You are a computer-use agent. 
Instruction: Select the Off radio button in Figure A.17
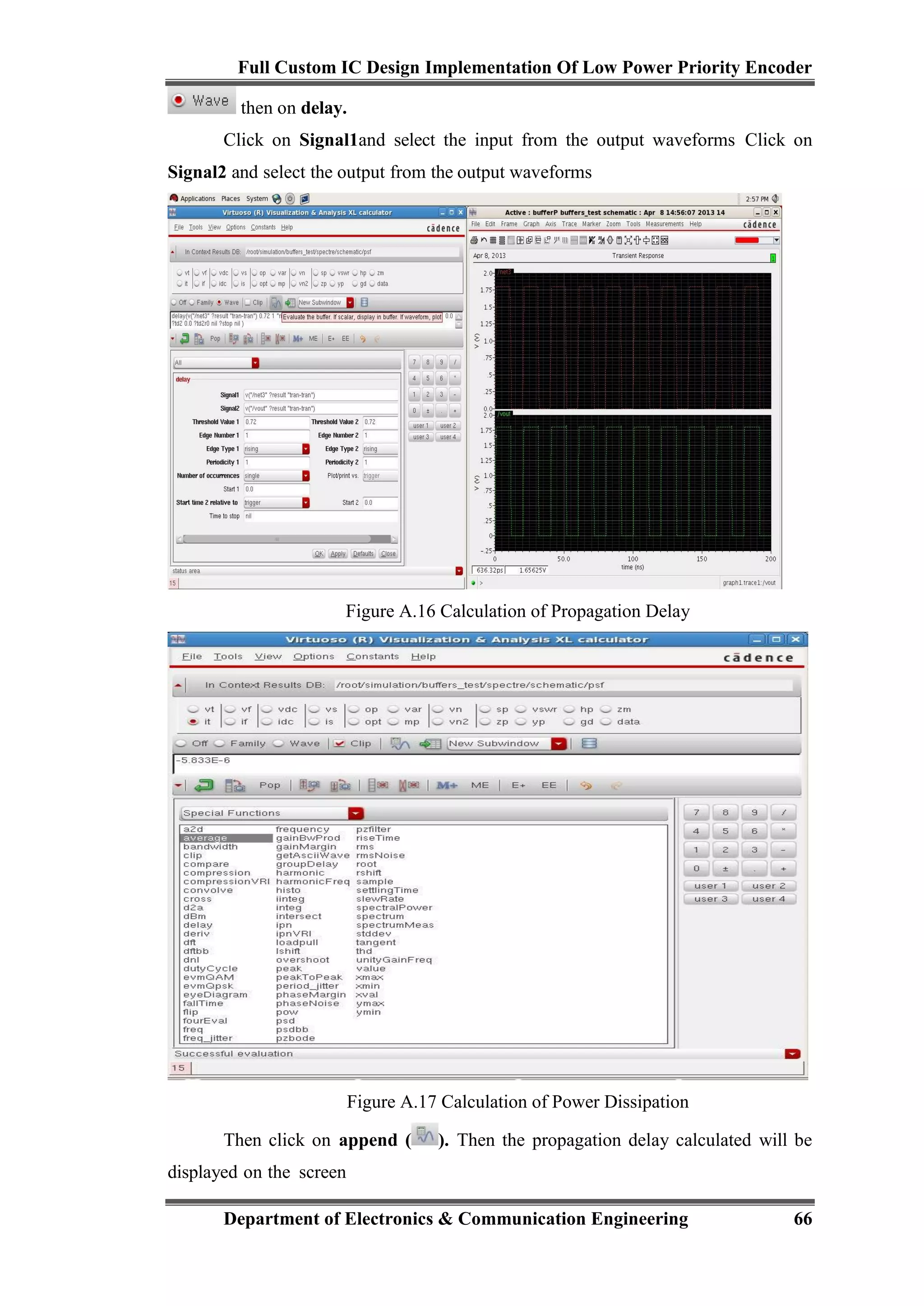(181, 743)
